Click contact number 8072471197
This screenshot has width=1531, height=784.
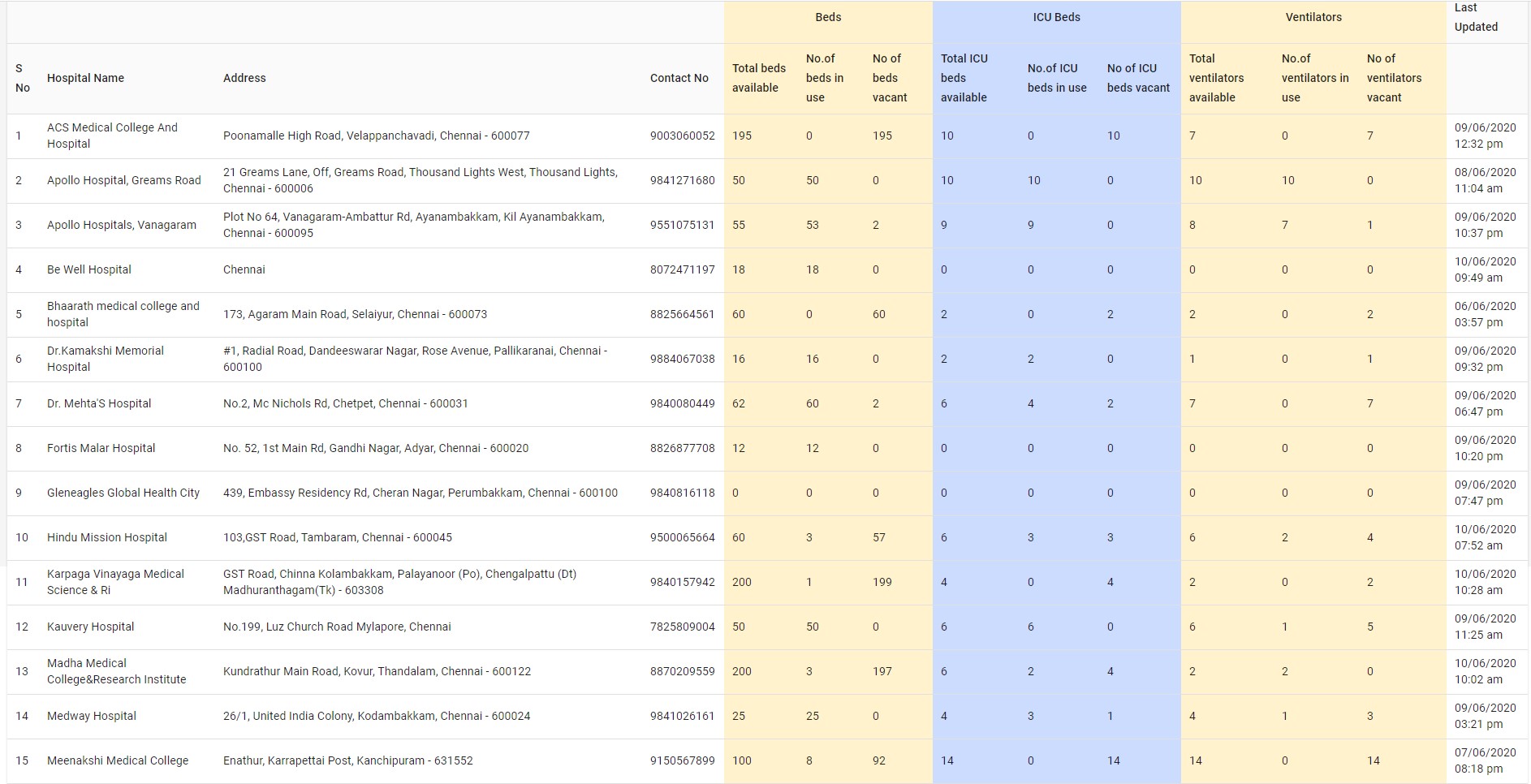pyautogui.click(x=683, y=269)
